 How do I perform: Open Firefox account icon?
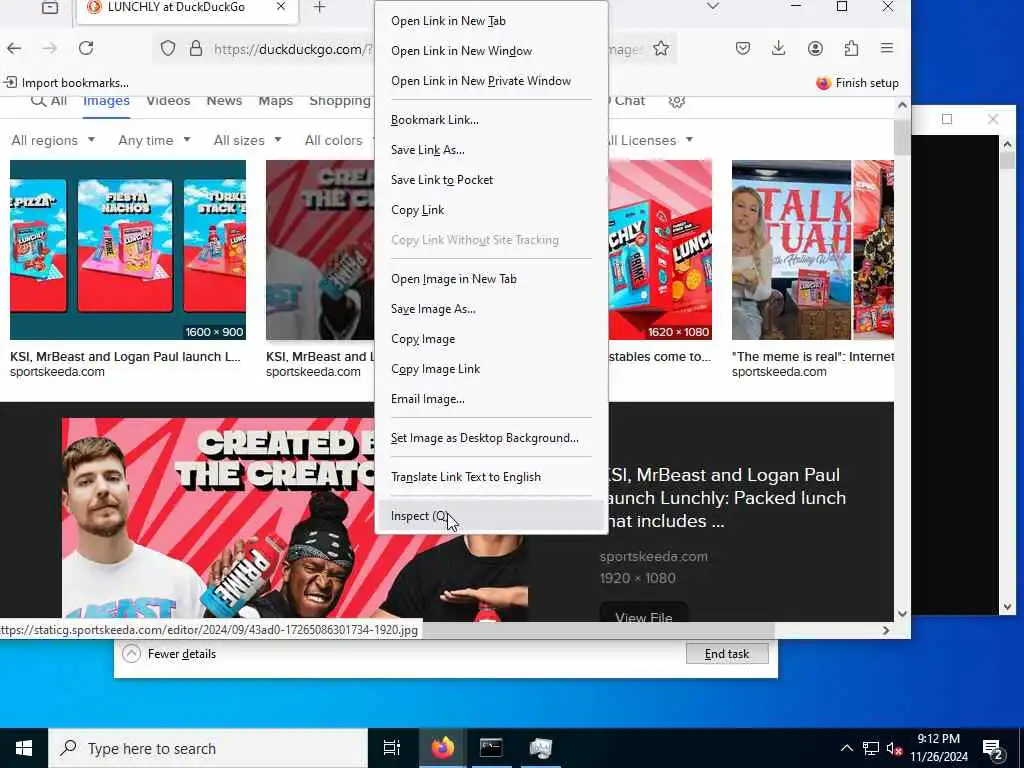(815, 48)
